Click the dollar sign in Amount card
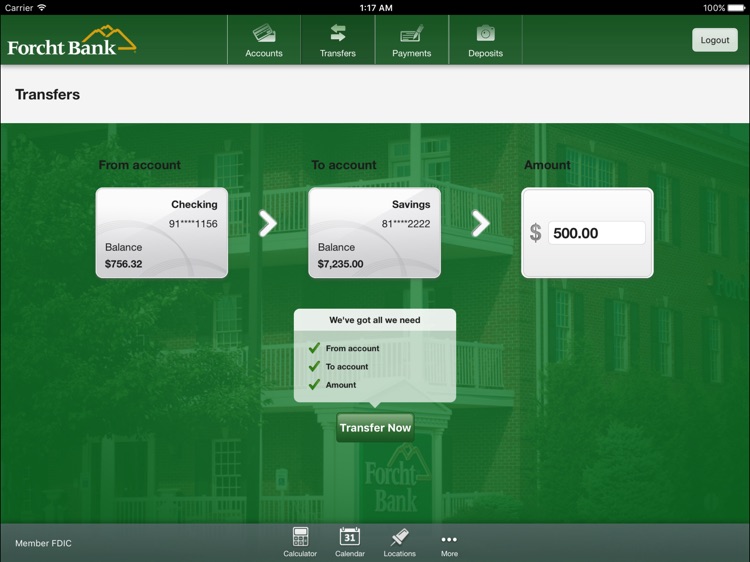The width and height of the screenshot is (750, 562). pyautogui.click(x=535, y=233)
